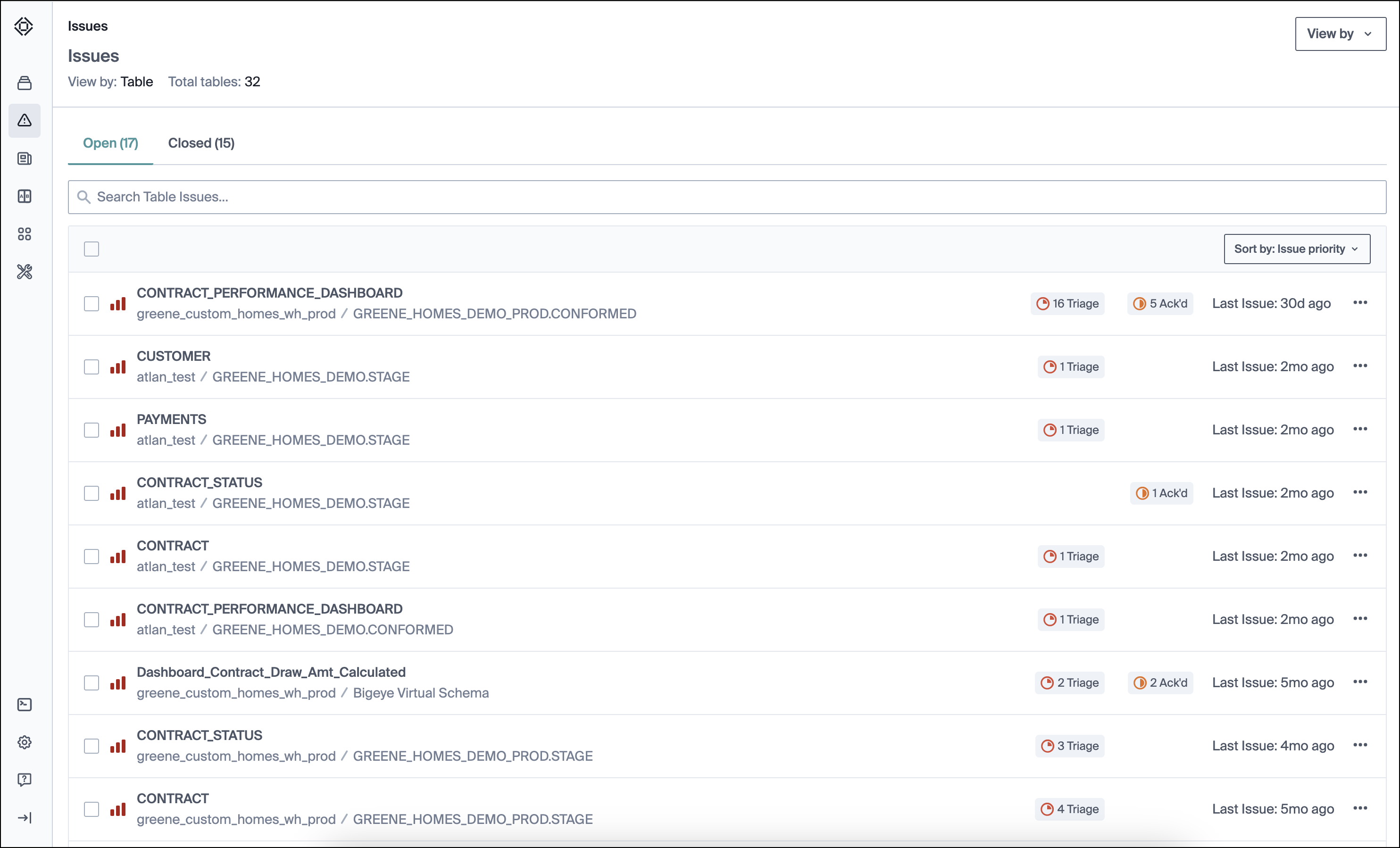Select the Open (17) tab
Viewport: 1400px width, 848px height.
[x=110, y=143]
